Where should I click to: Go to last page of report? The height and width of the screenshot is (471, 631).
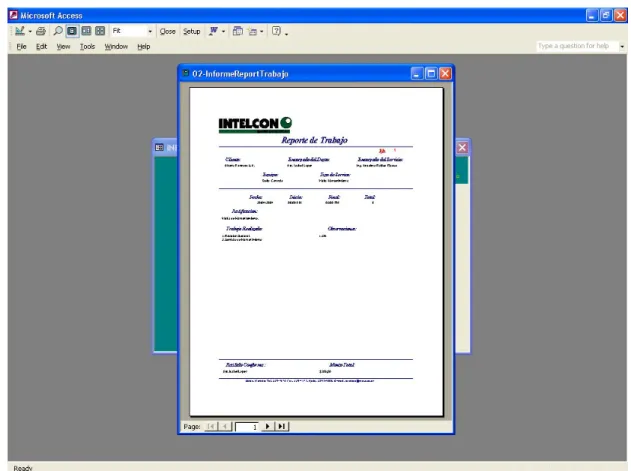tap(282, 426)
